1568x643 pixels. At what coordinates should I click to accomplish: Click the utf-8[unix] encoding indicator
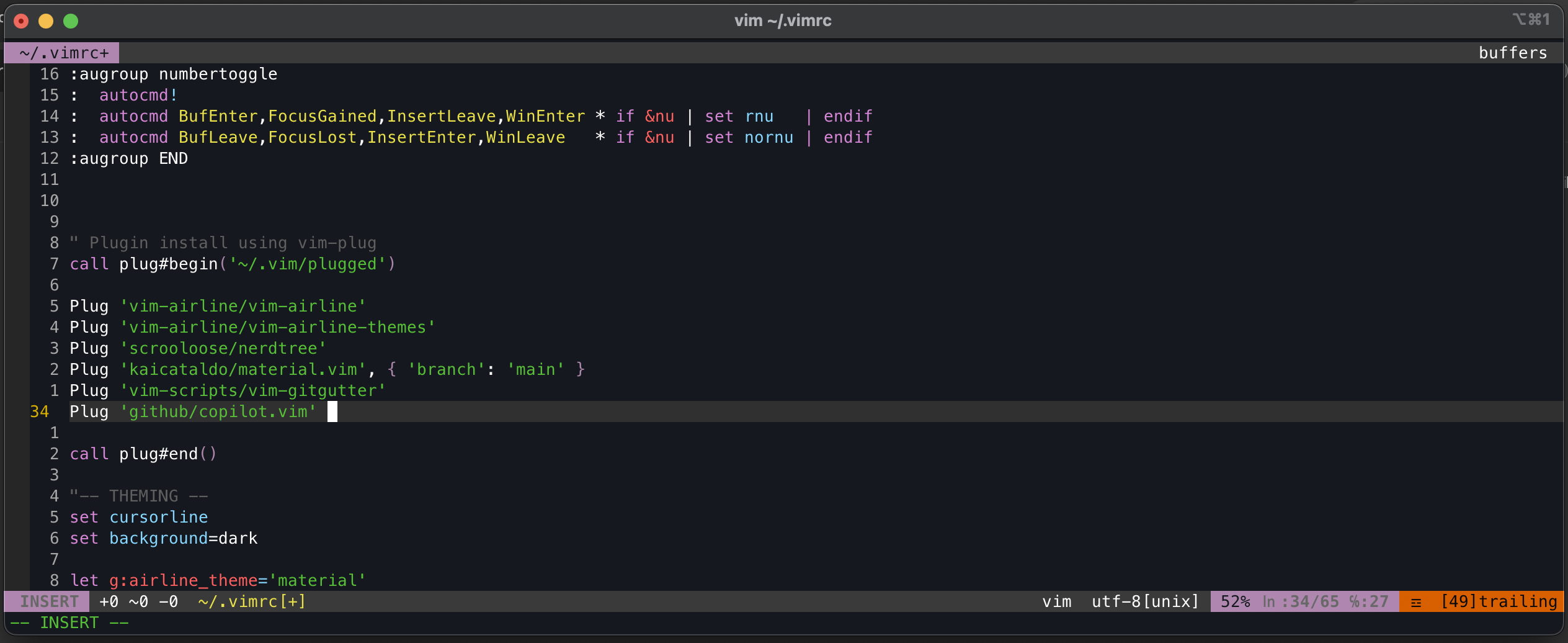coord(1145,601)
